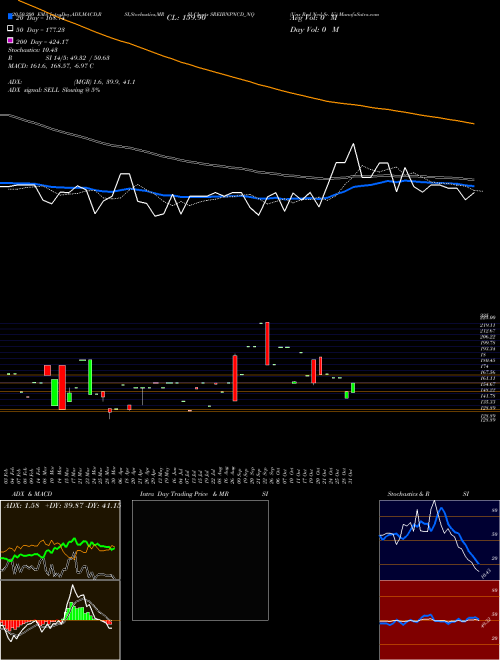The width and height of the screenshot is (500, 660).
Task: Click the tall red candlestick at the chart peak
Action: (267, 343)
